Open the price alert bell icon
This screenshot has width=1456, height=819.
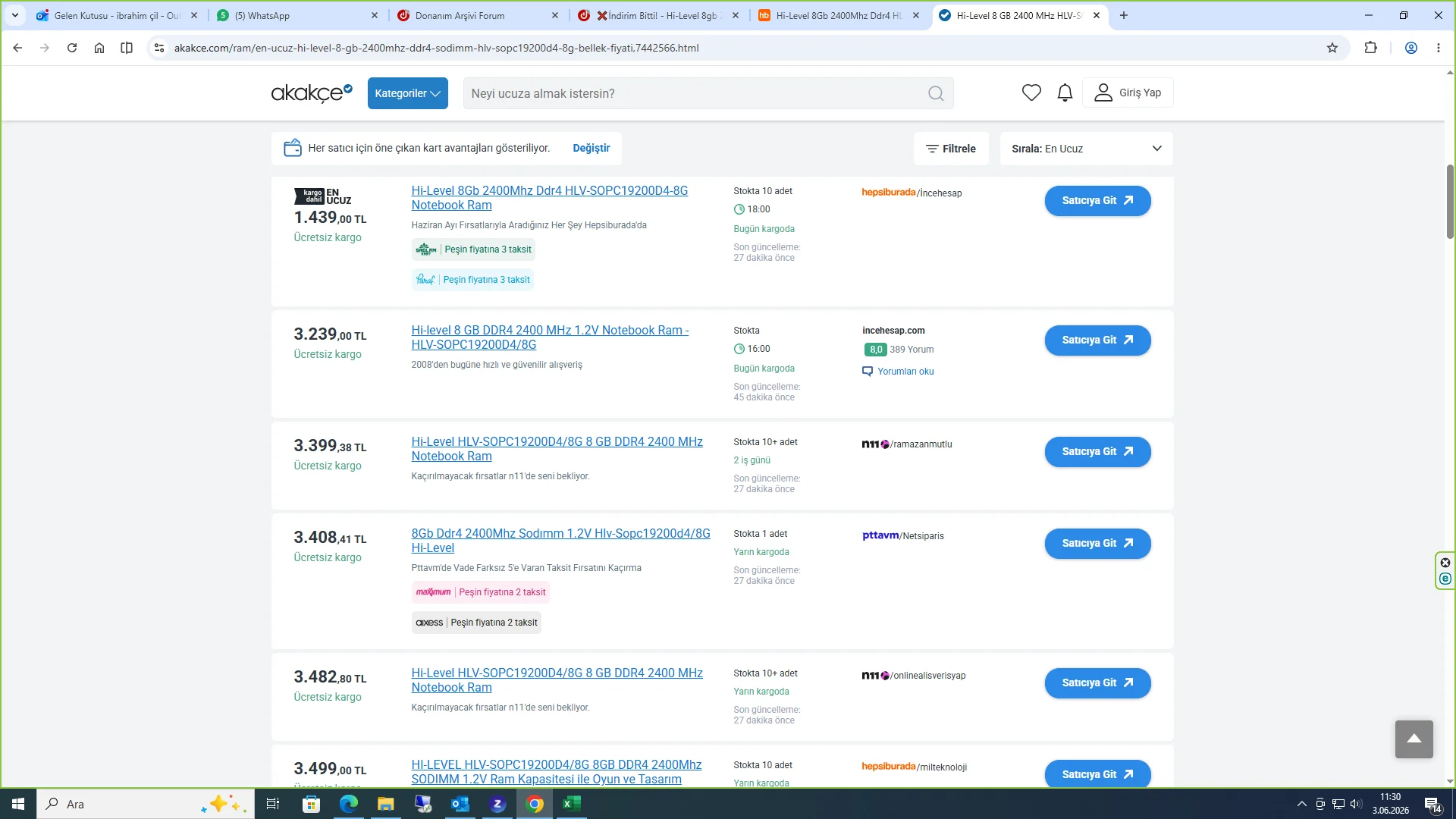(x=1065, y=93)
